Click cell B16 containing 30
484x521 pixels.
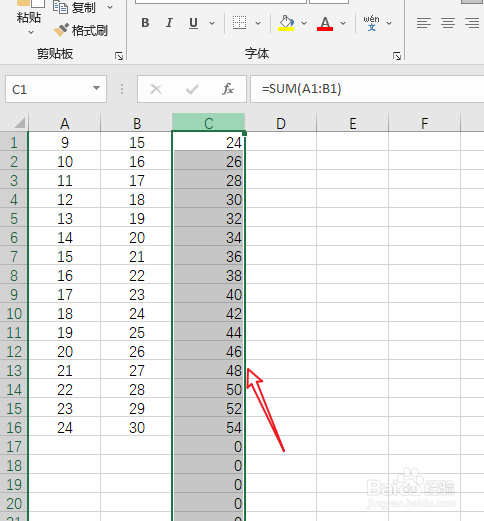136,427
